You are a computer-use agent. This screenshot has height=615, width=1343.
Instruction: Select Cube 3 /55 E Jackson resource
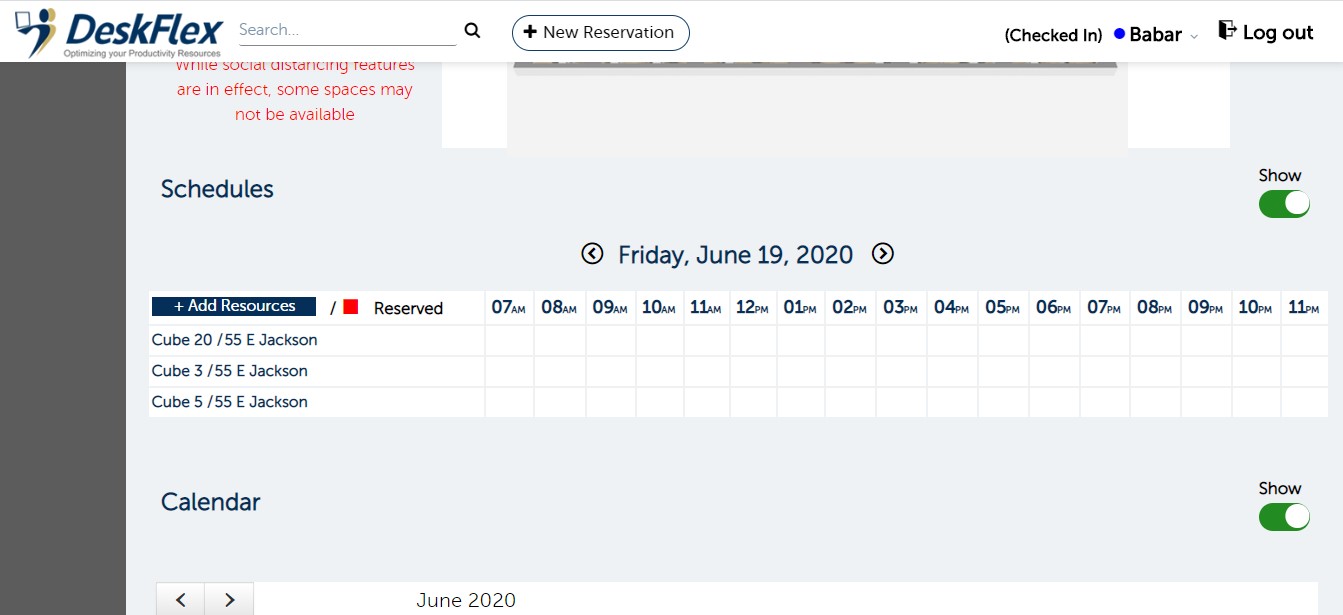tap(230, 371)
